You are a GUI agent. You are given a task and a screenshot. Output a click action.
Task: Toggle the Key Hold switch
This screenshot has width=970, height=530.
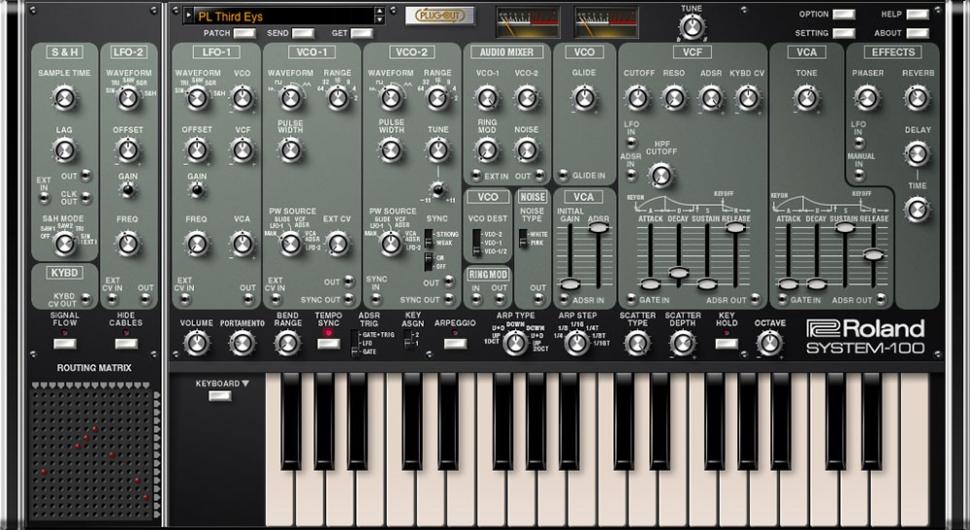point(727,342)
